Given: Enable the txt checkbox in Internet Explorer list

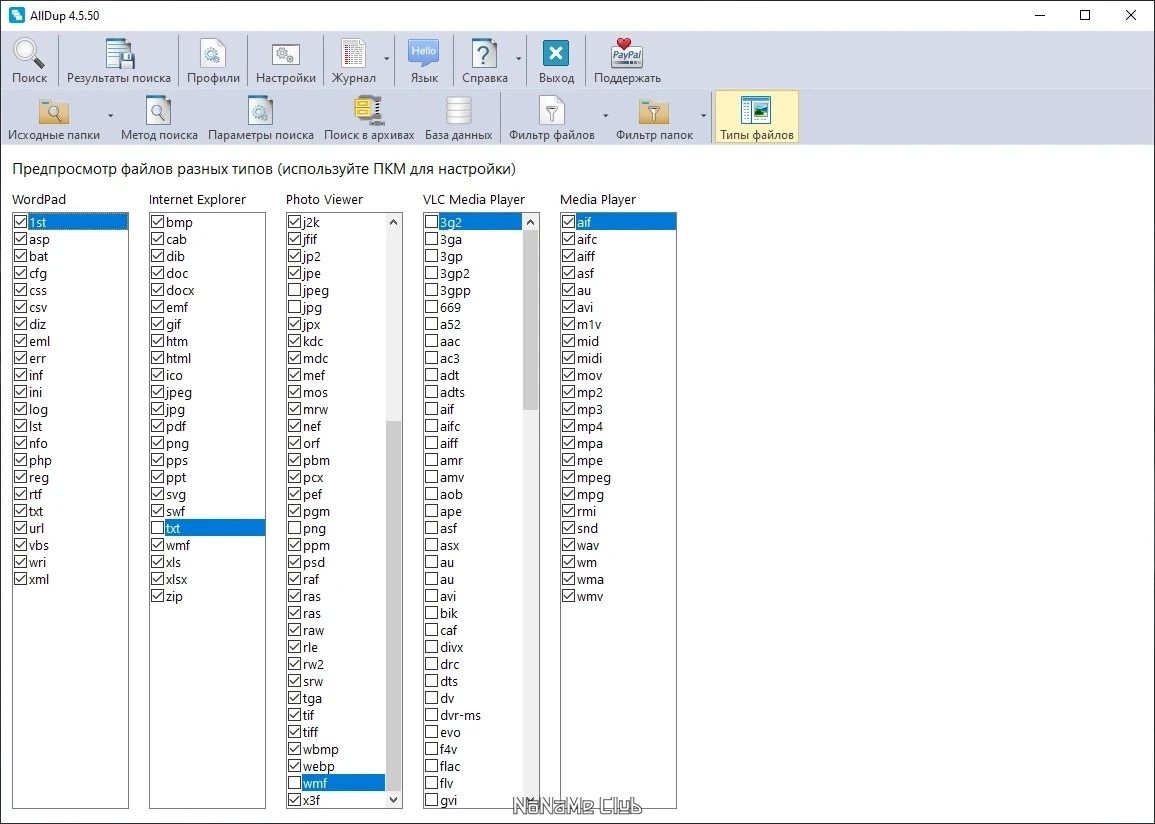Looking at the screenshot, I should (x=157, y=528).
